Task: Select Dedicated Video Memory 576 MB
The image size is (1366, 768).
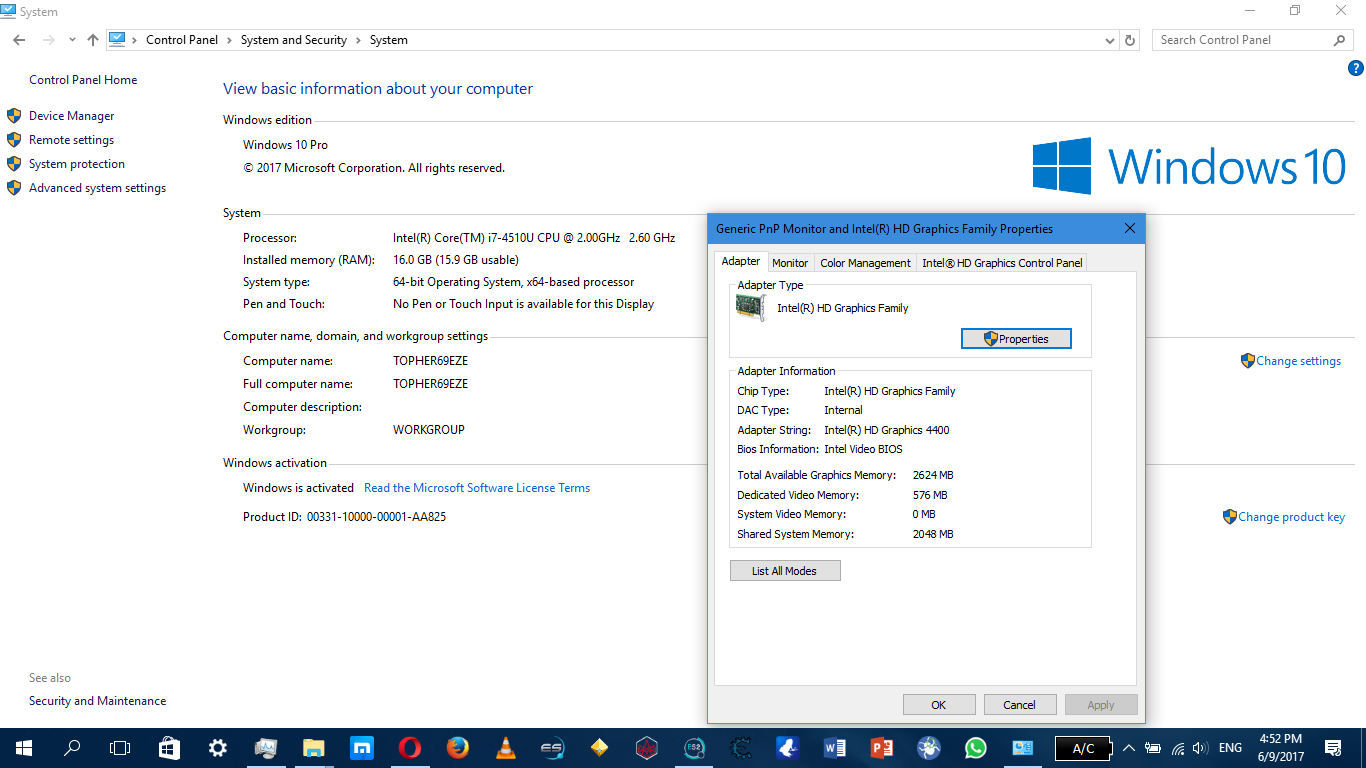Action: 930,495
